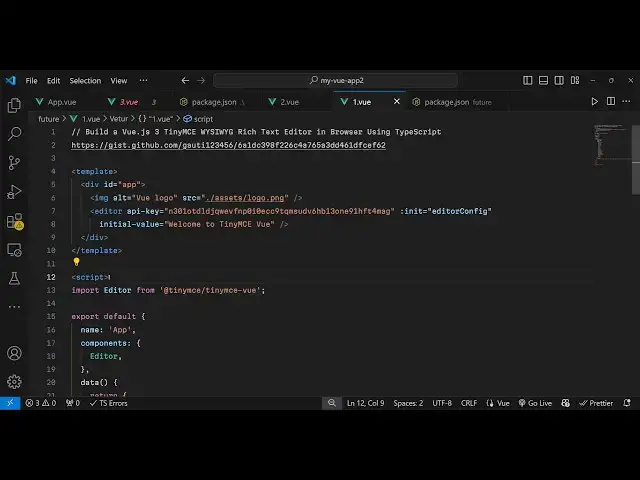Switch to the 2.vue tab
This screenshot has width=640, height=480.
(x=289, y=102)
